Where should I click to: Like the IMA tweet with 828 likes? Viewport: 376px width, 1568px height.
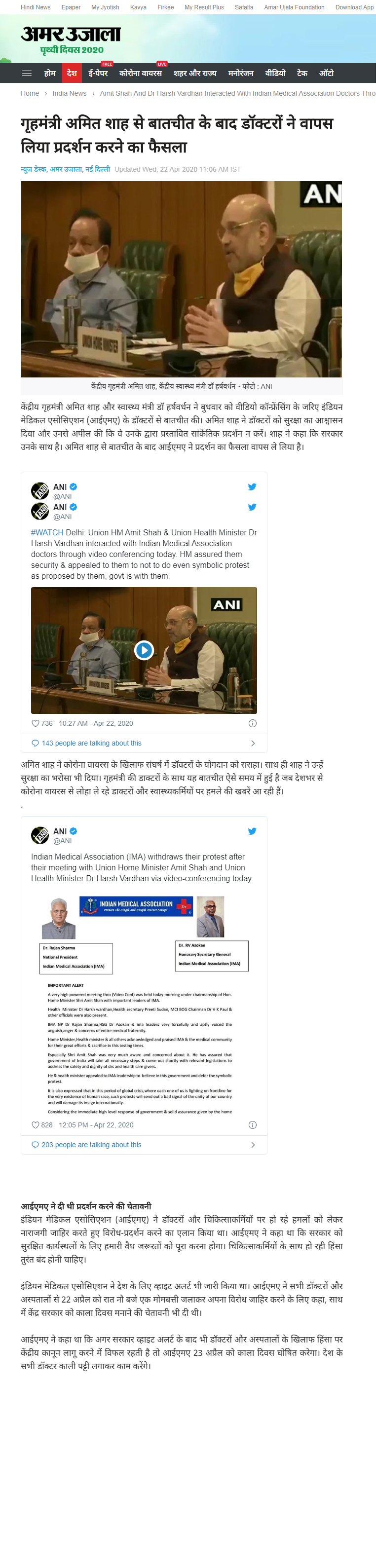click(x=36, y=1125)
